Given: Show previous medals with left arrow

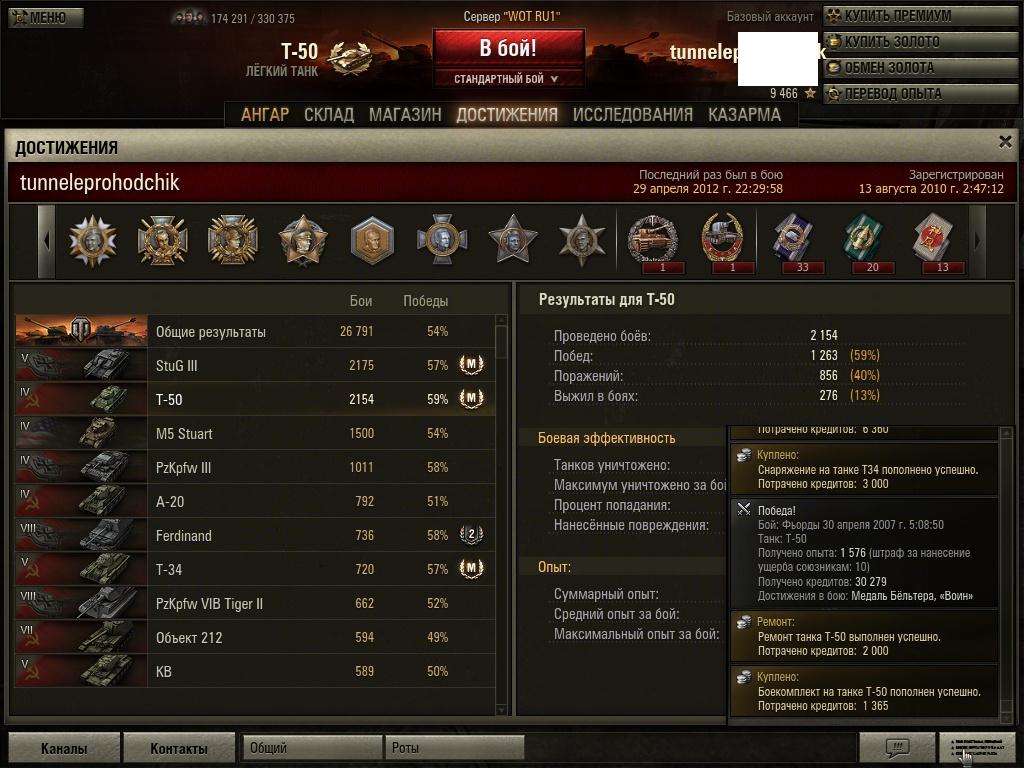Looking at the screenshot, I should (46, 241).
